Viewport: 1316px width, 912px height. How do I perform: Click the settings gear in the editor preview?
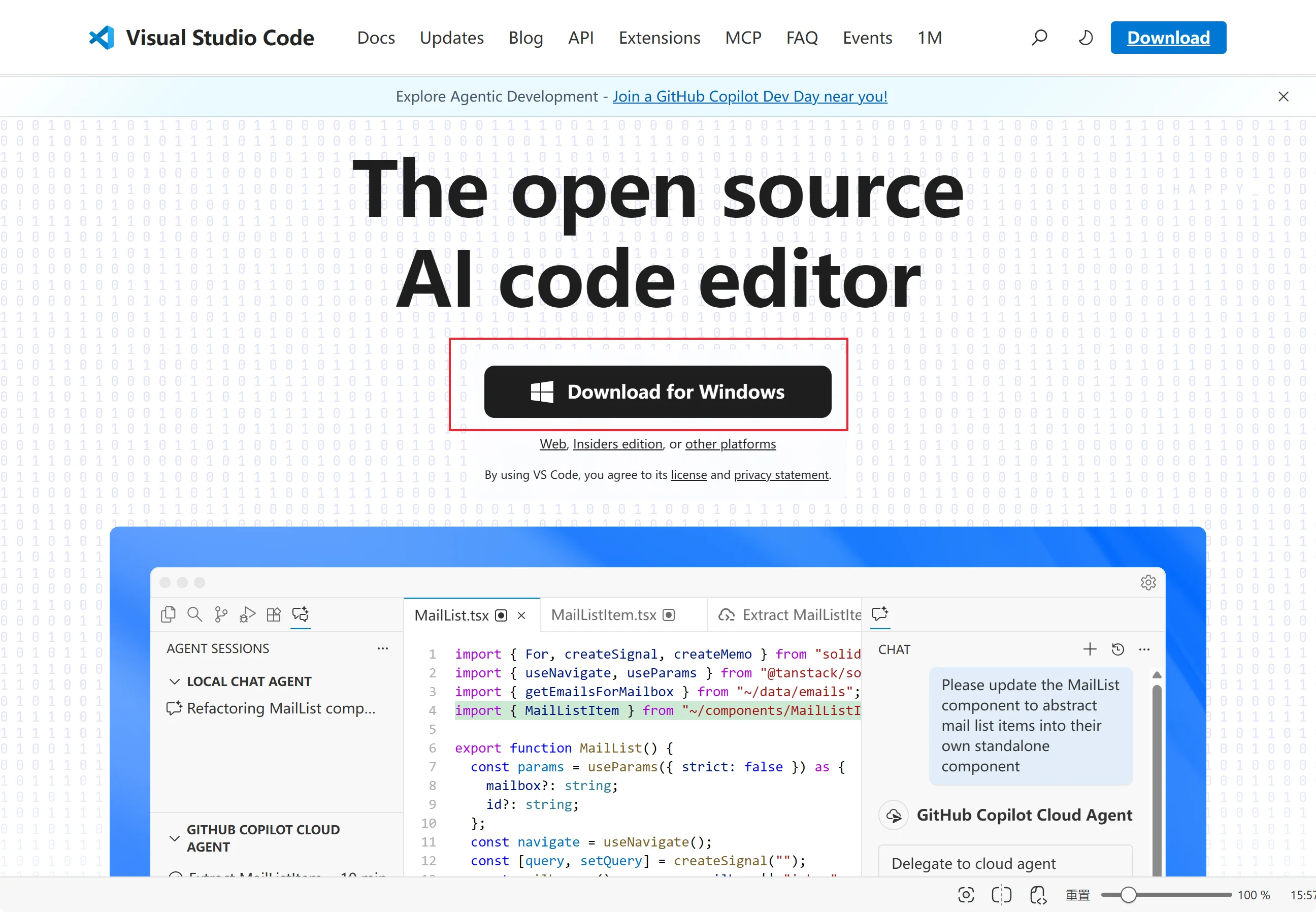point(1148,582)
